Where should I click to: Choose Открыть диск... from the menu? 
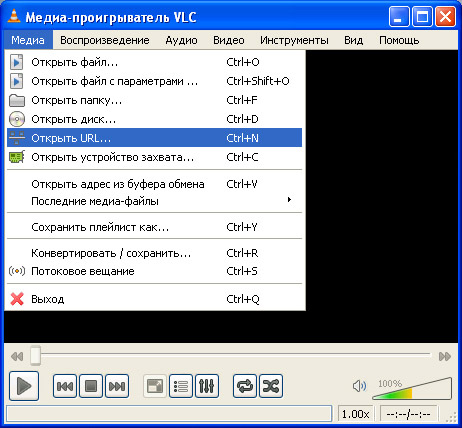click(154, 119)
